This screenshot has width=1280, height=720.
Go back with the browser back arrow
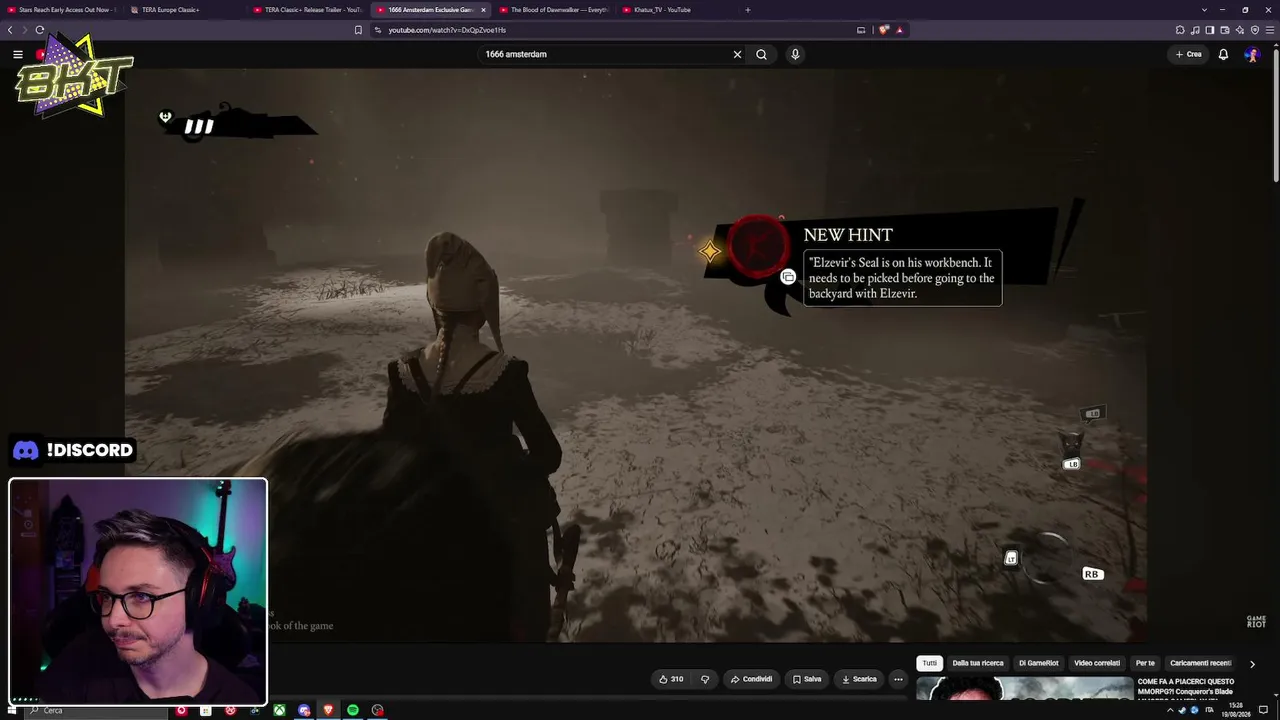pos(10,30)
